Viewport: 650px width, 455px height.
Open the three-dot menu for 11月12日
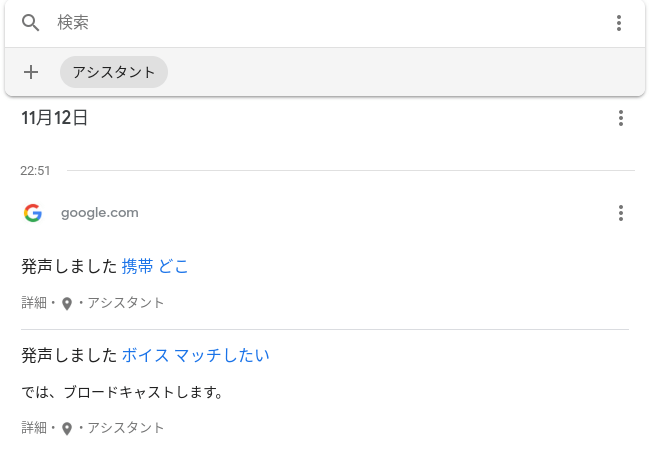pyautogui.click(x=621, y=118)
